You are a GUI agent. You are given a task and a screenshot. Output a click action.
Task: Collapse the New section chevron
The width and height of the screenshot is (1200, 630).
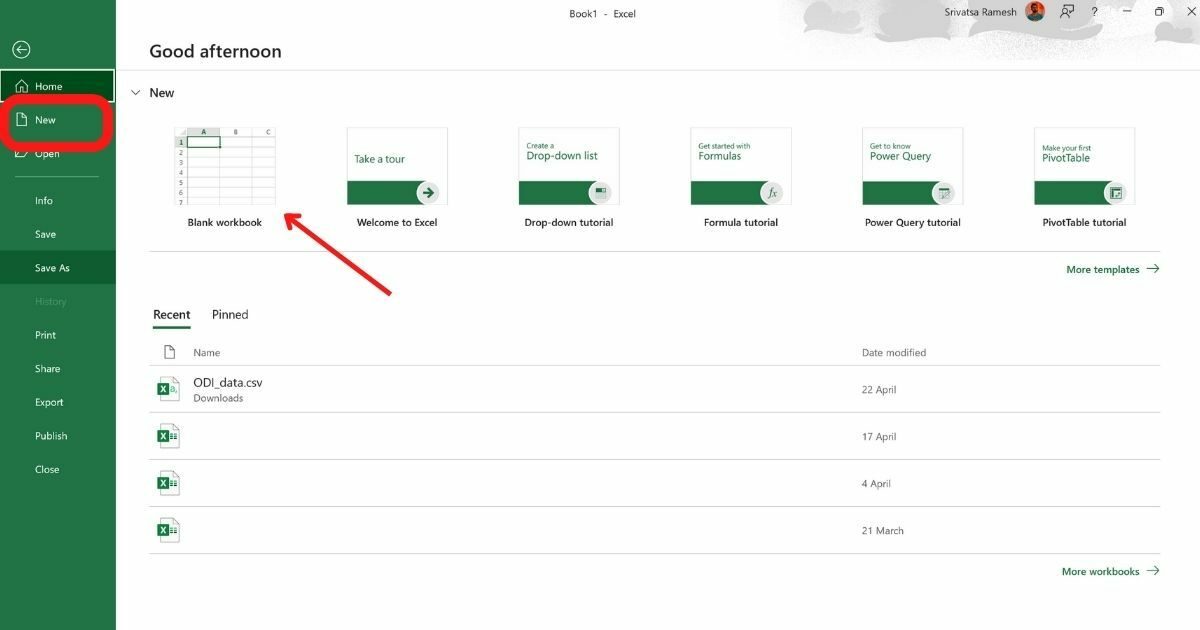pos(136,93)
